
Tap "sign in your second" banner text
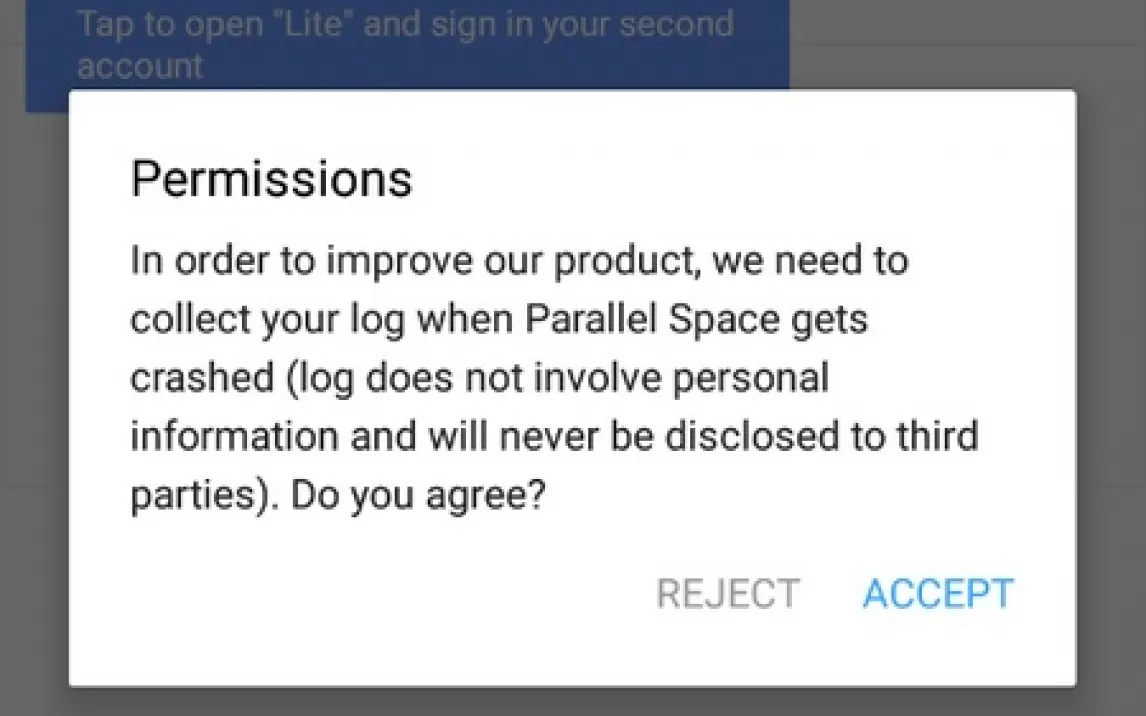click(582, 24)
